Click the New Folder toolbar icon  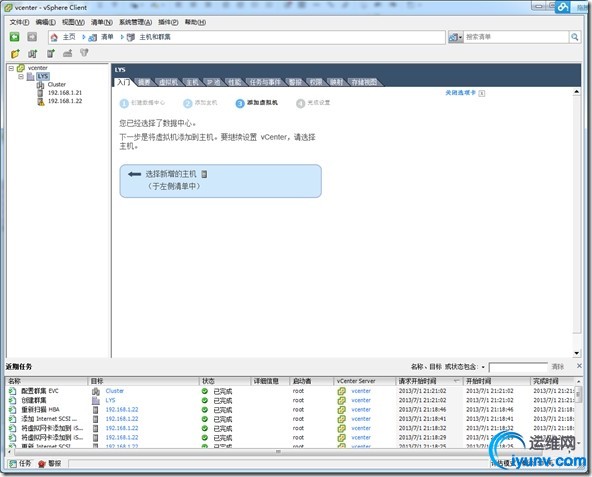click(15, 53)
